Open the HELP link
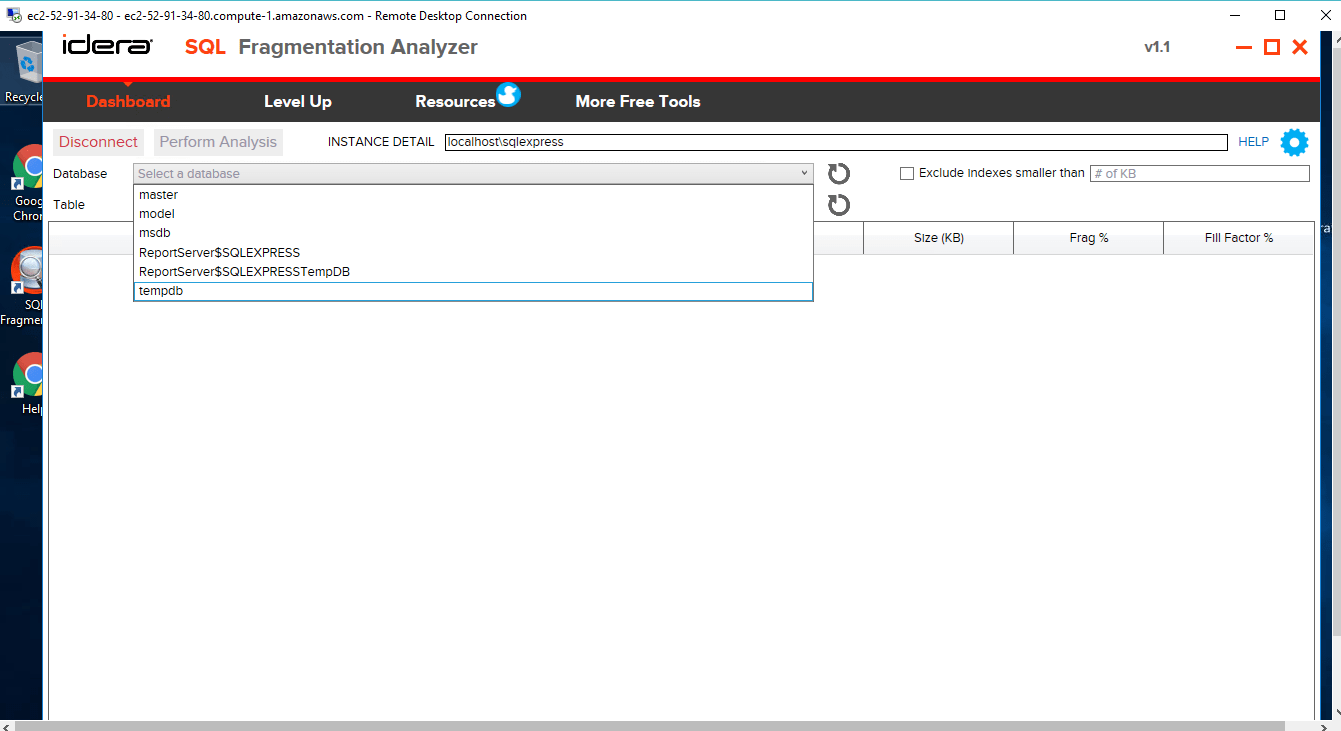Image resolution: width=1341 pixels, height=731 pixels. coord(1253,142)
